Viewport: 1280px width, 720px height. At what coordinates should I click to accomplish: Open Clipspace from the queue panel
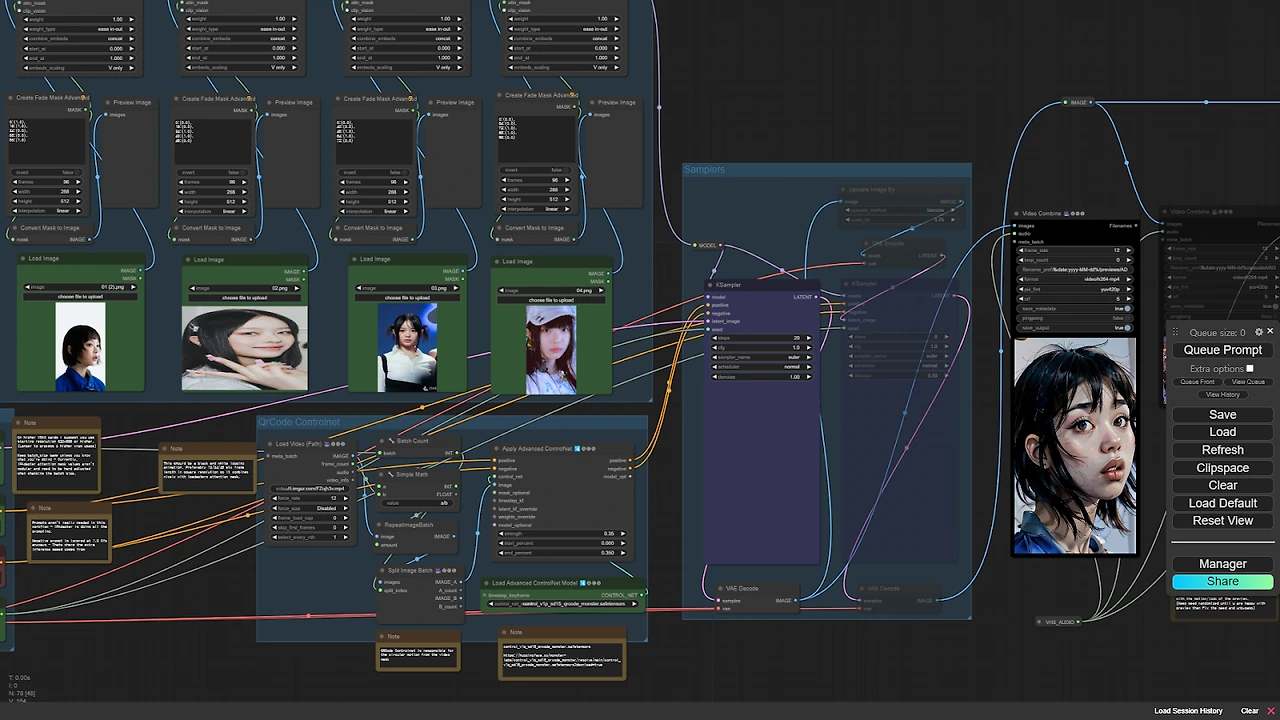click(x=1222, y=468)
